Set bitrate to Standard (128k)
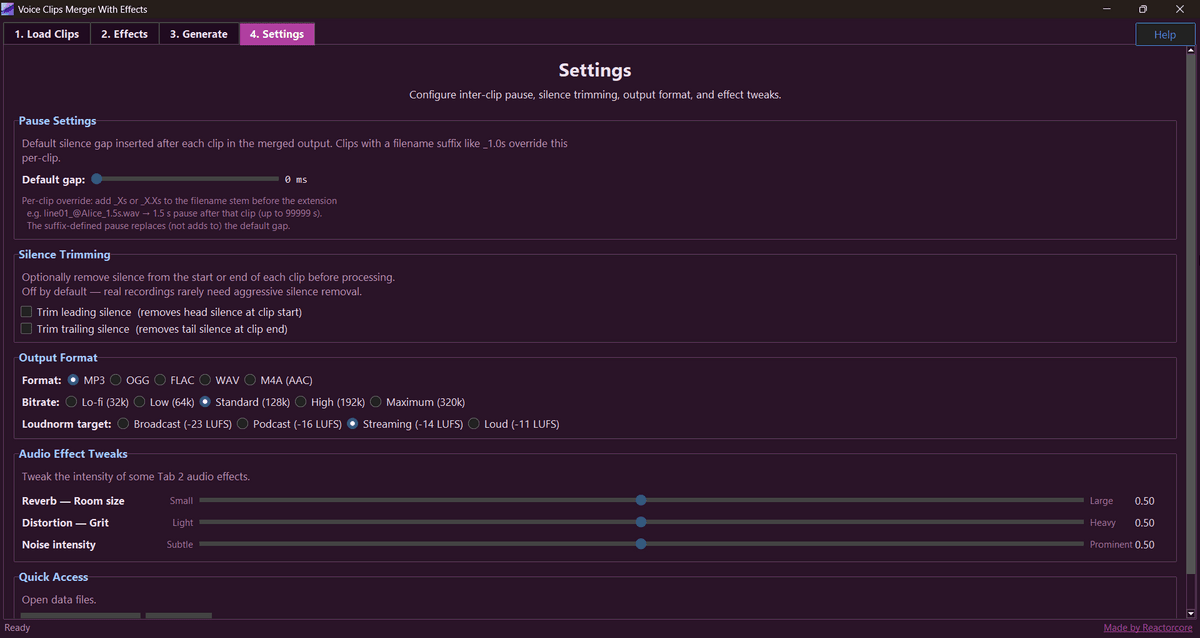 pyautogui.click(x=205, y=402)
